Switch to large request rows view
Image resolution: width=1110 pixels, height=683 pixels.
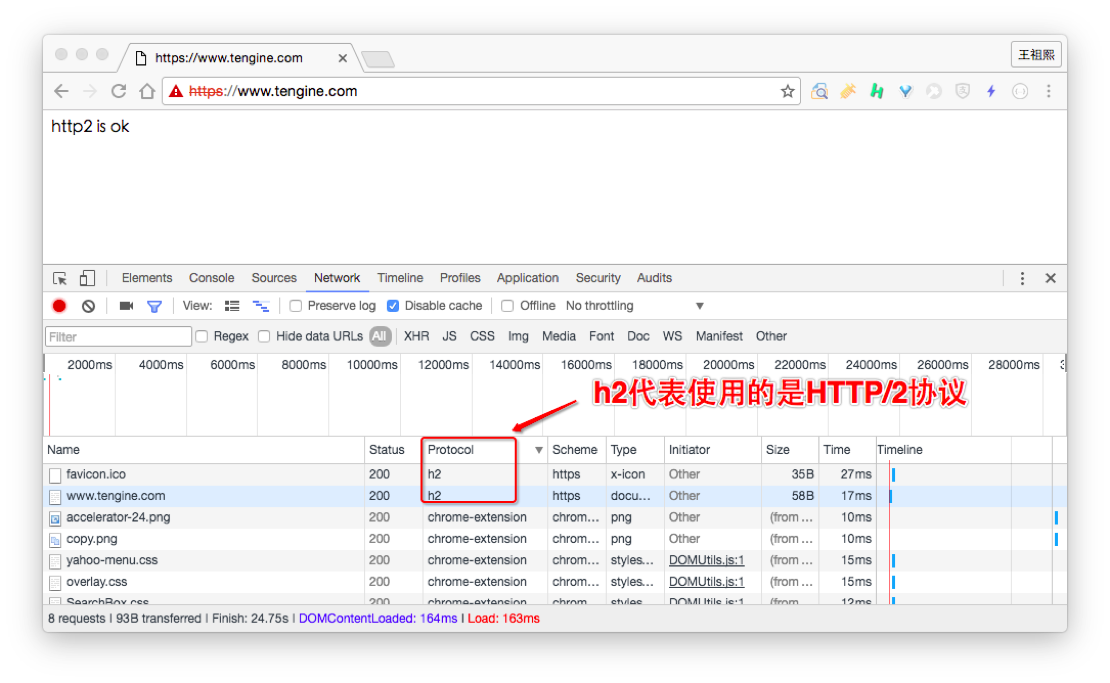point(232,306)
